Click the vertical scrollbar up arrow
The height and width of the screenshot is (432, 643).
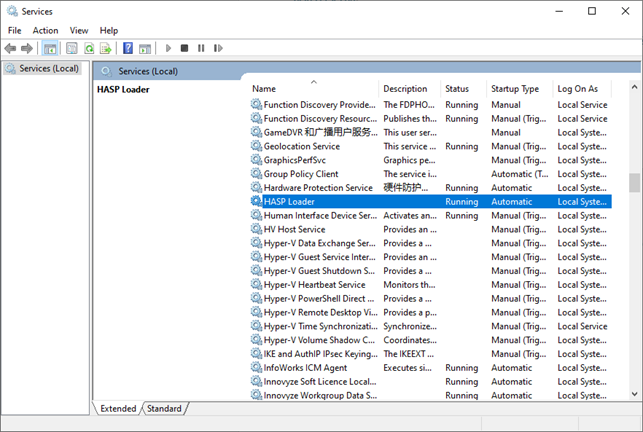(634, 87)
